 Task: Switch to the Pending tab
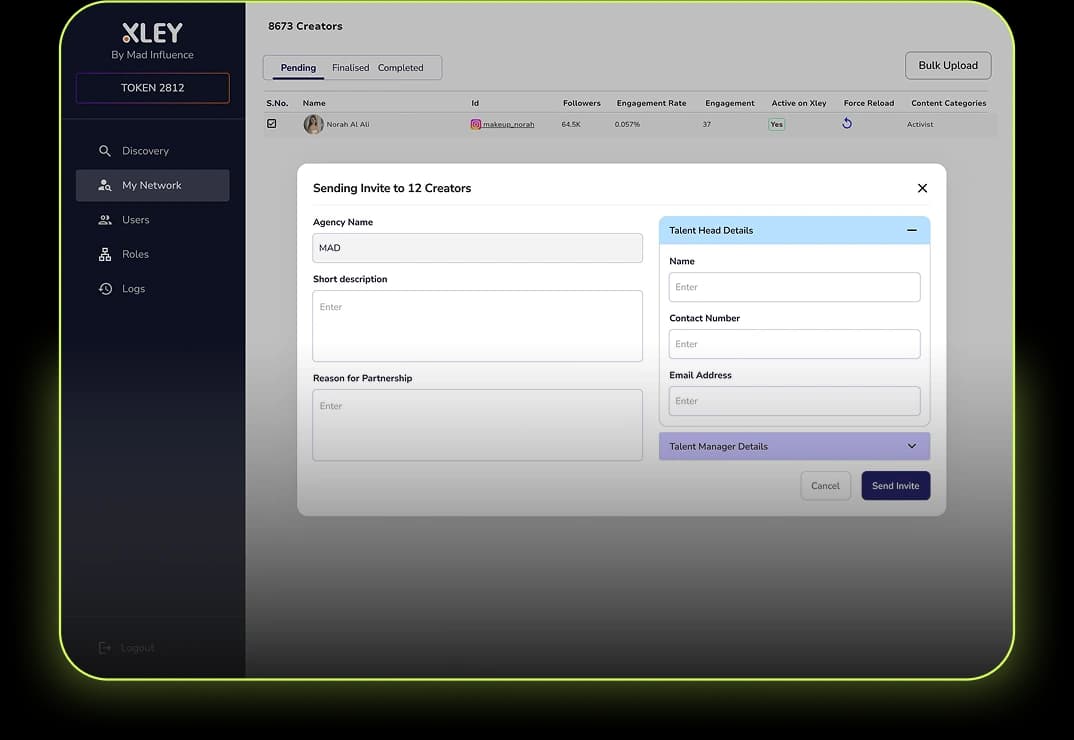[x=298, y=68]
